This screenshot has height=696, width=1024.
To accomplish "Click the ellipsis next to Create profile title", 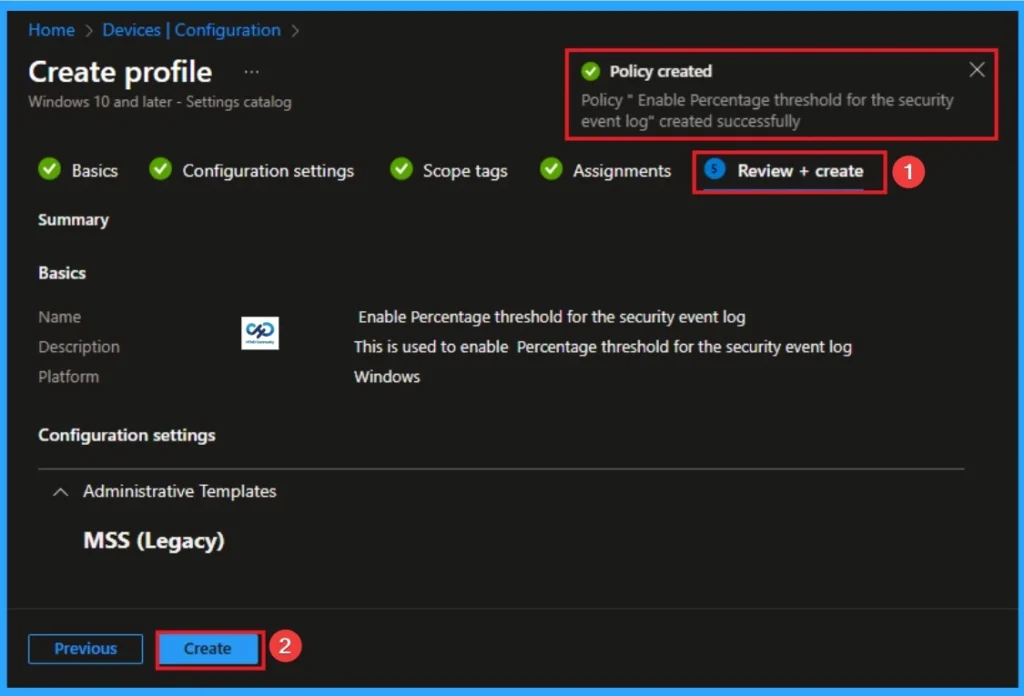I will click(x=251, y=71).
